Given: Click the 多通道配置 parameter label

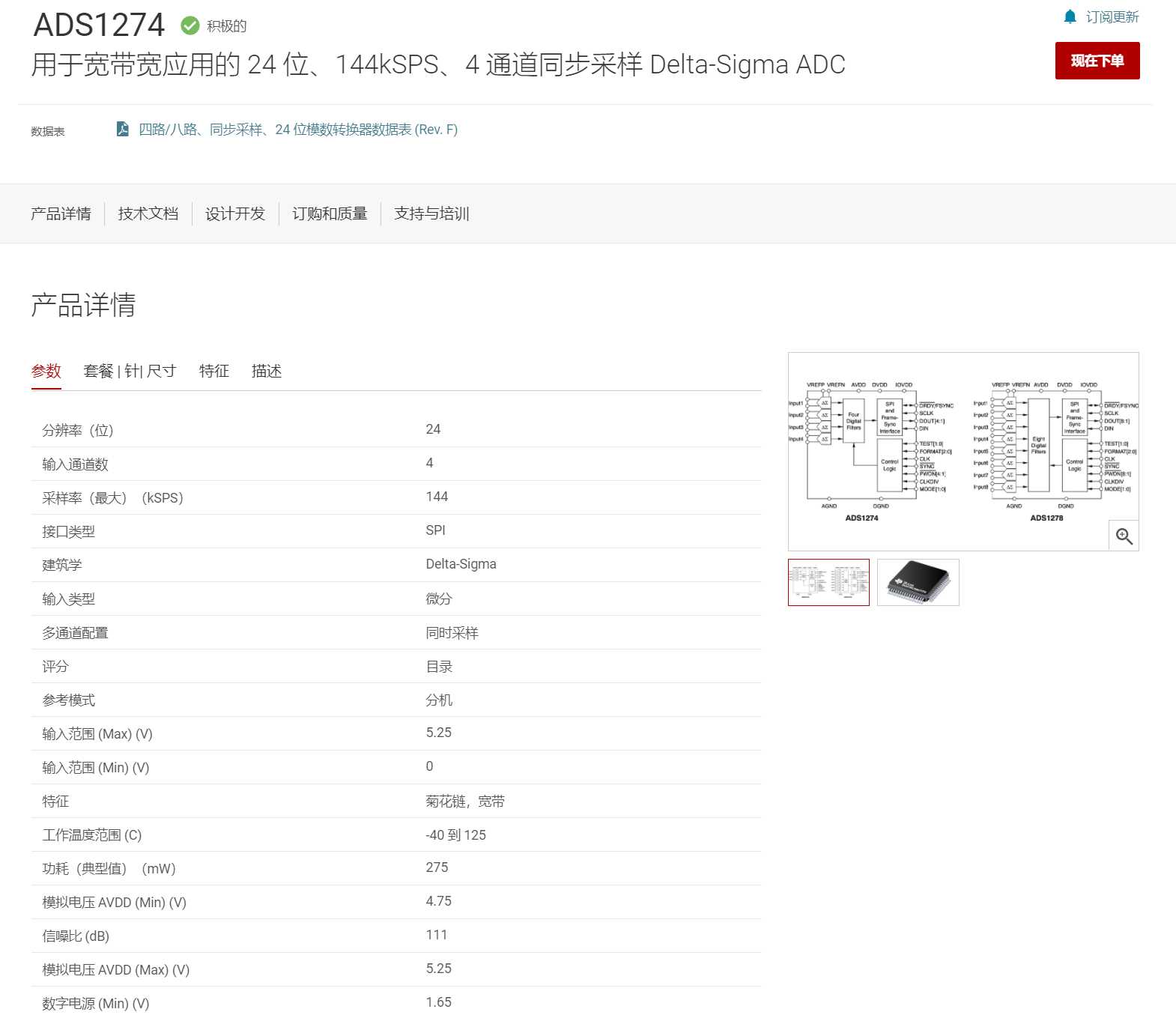Looking at the screenshot, I should [75, 633].
